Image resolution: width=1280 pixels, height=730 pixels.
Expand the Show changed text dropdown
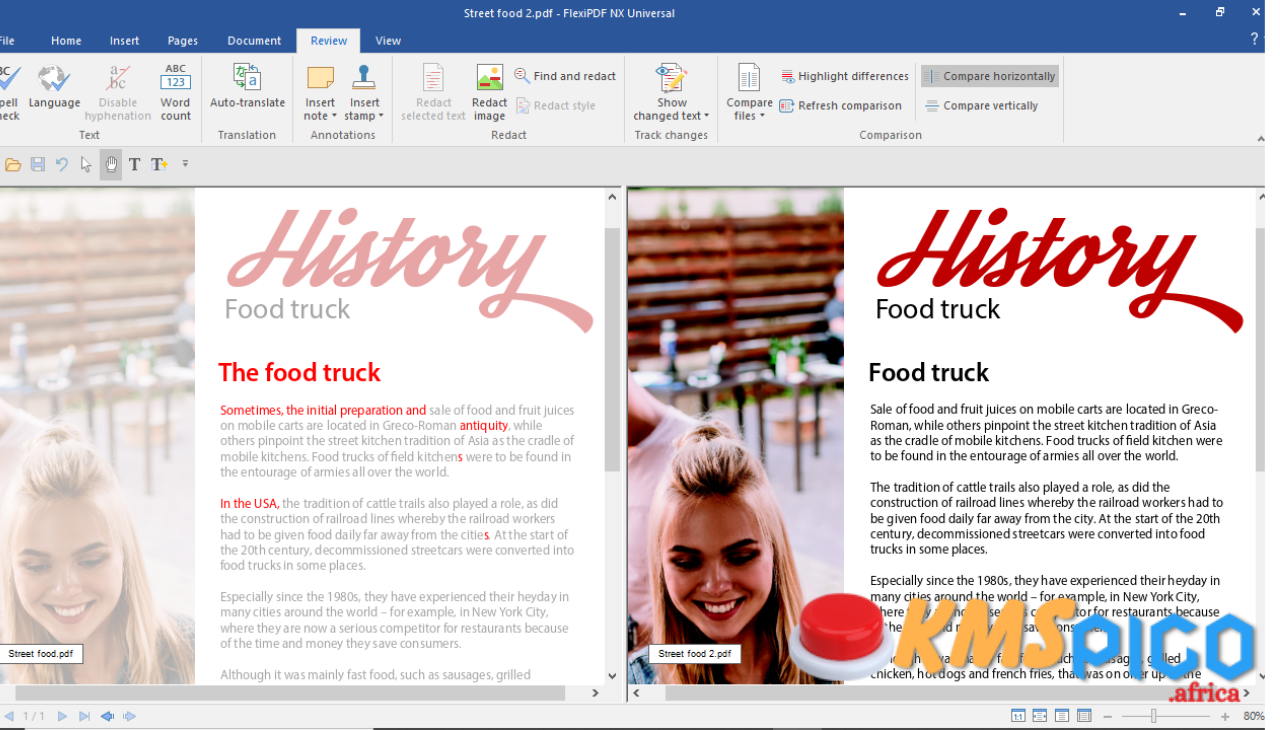point(671,93)
